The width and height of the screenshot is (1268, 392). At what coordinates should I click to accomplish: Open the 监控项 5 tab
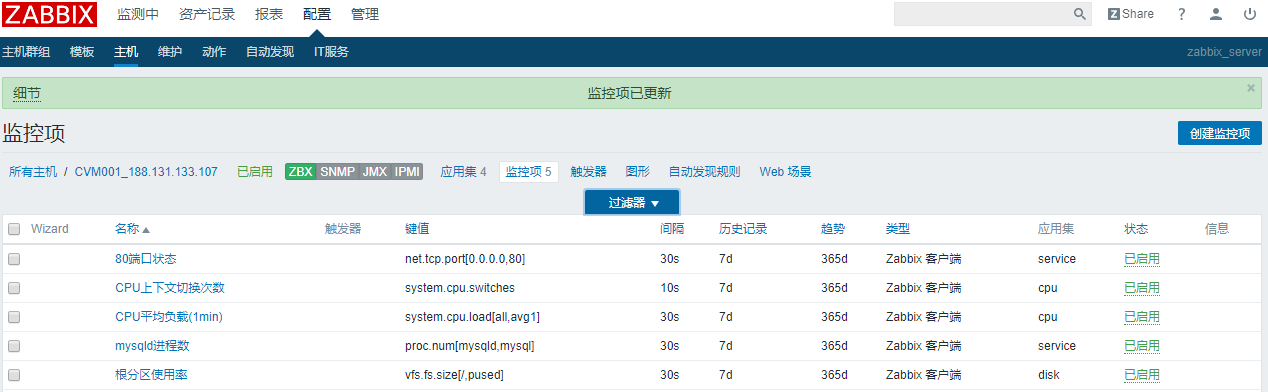pyautogui.click(x=529, y=171)
